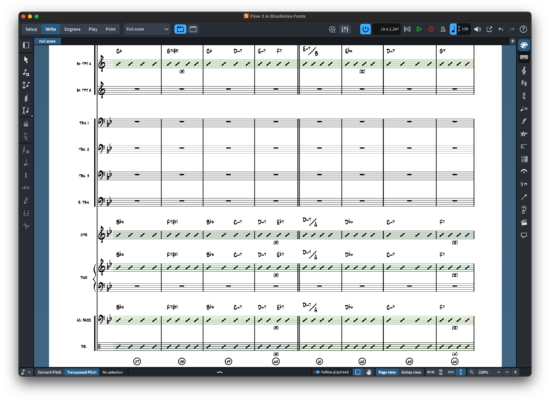Activate the chord input tool
Screen dimensions: 550x400
click(x=26, y=85)
